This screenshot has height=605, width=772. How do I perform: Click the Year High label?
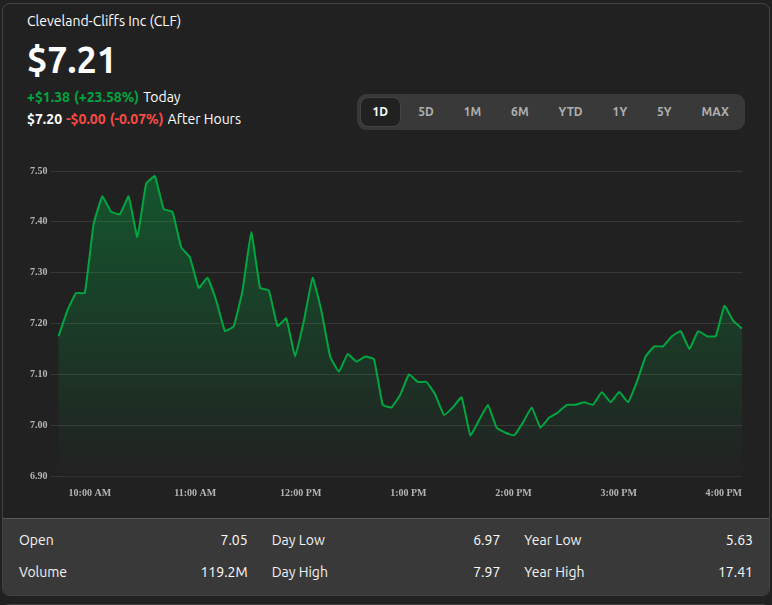click(554, 572)
